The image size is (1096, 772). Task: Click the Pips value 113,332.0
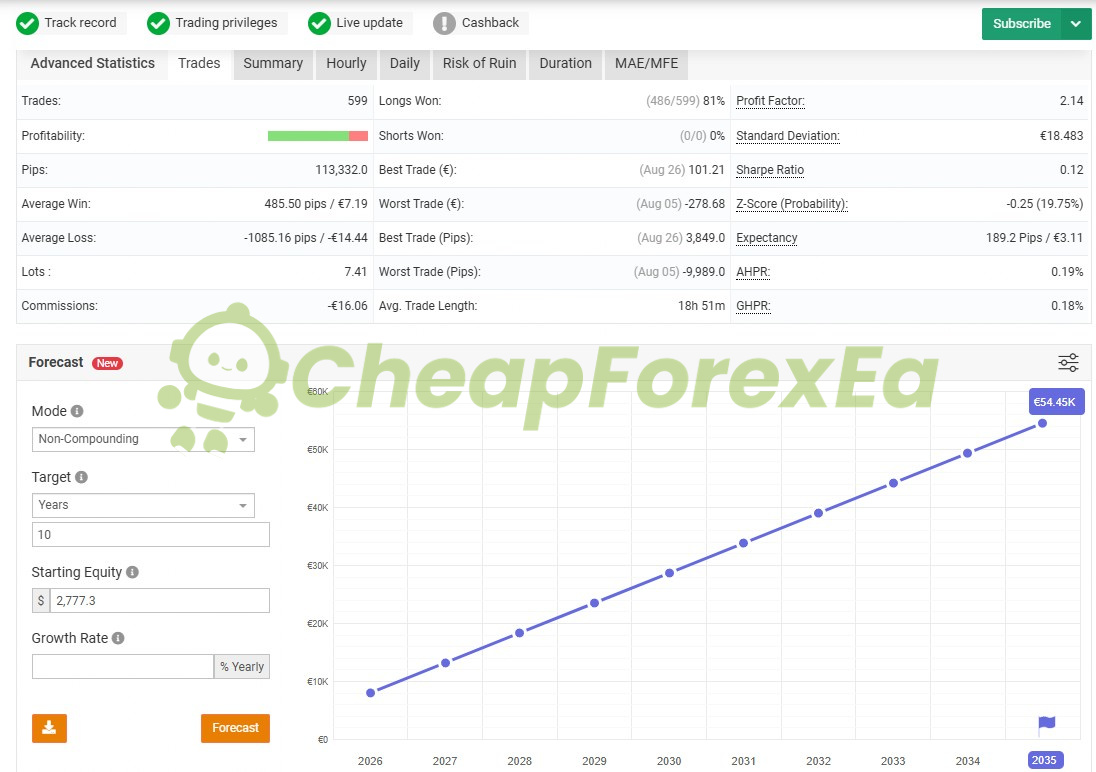(341, 170)
